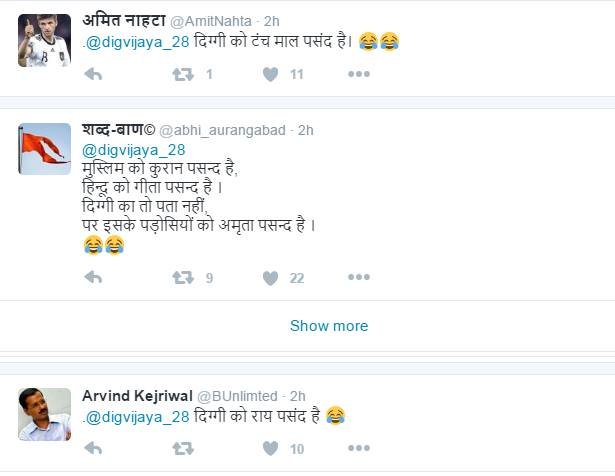Retweet the abhi_aurangabad tweet
615x476 pixels.
coord(182,277)
